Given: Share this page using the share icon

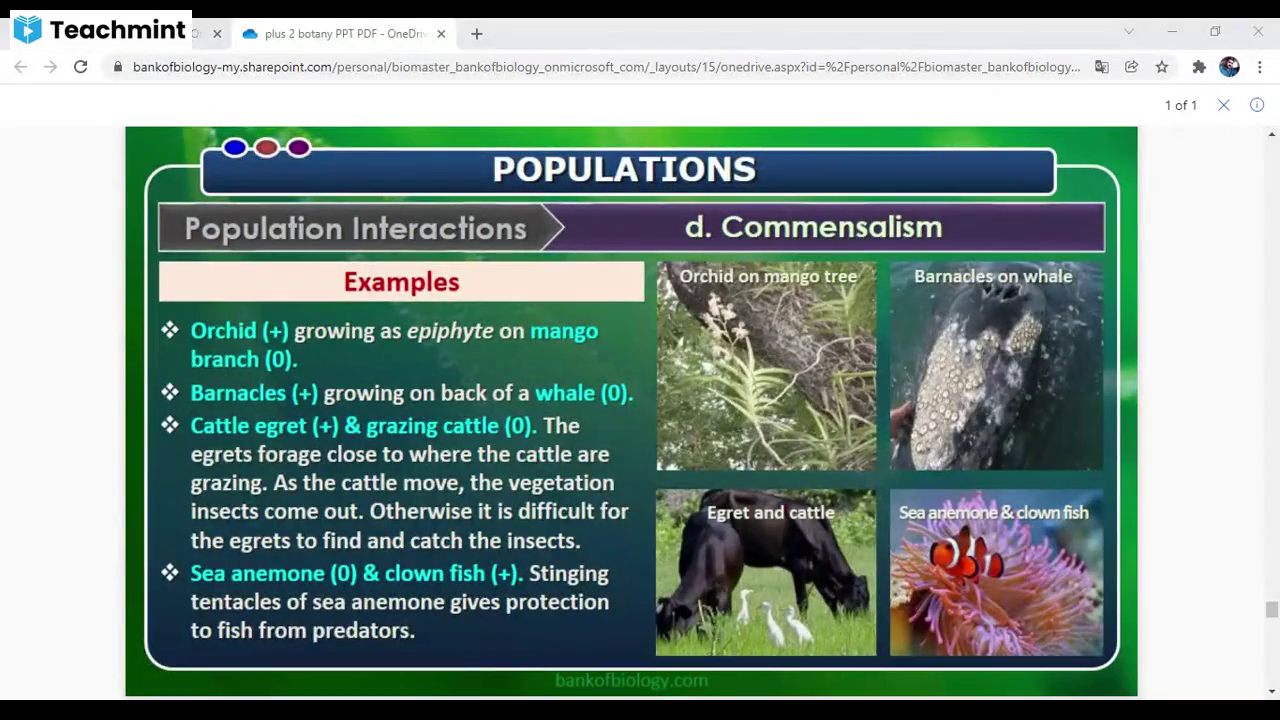Looking at the screenshot, I should tap(1131, 67).
